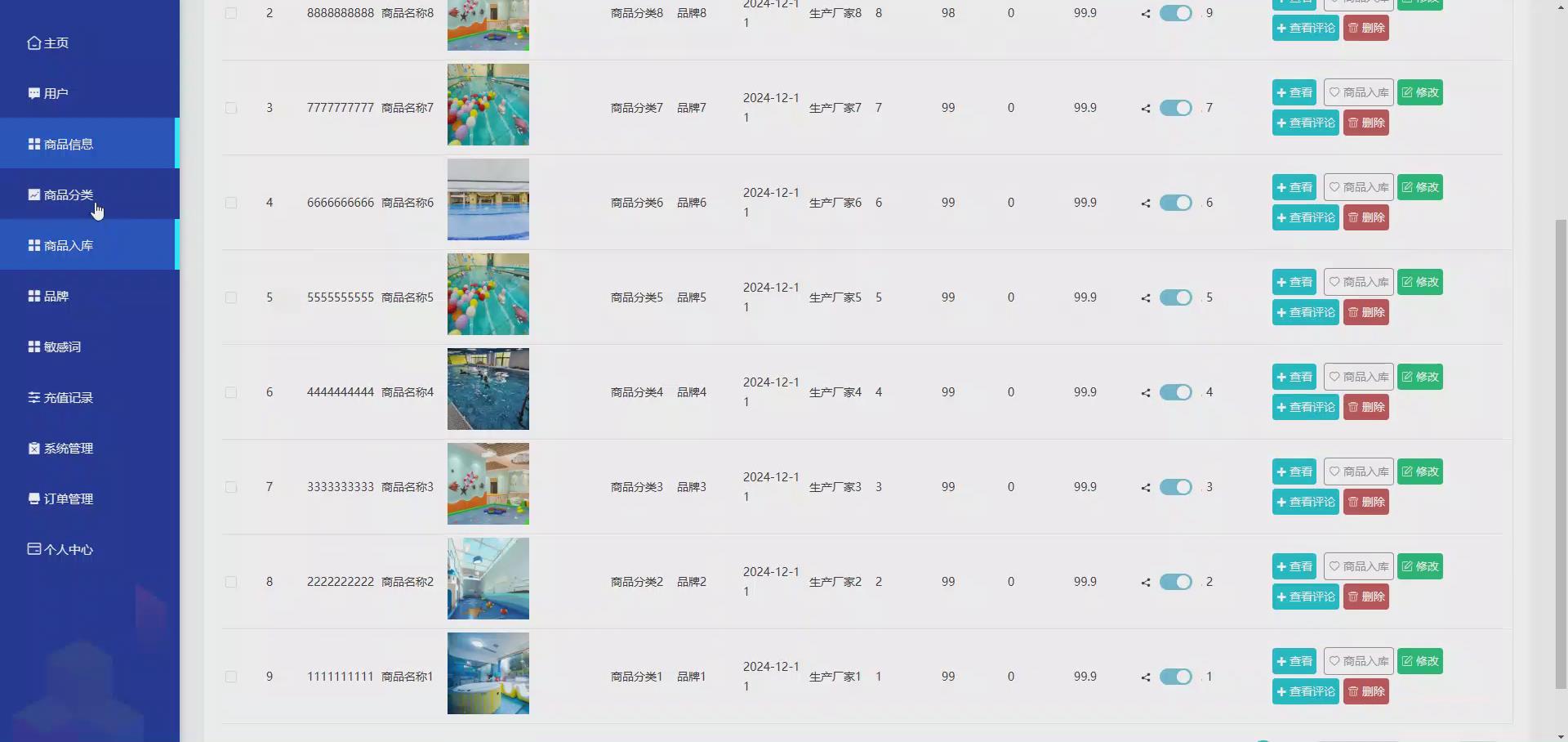Click 修改 to edit 商品名称7
The width and height of the screenshot is (1568, 742).
1420,92
